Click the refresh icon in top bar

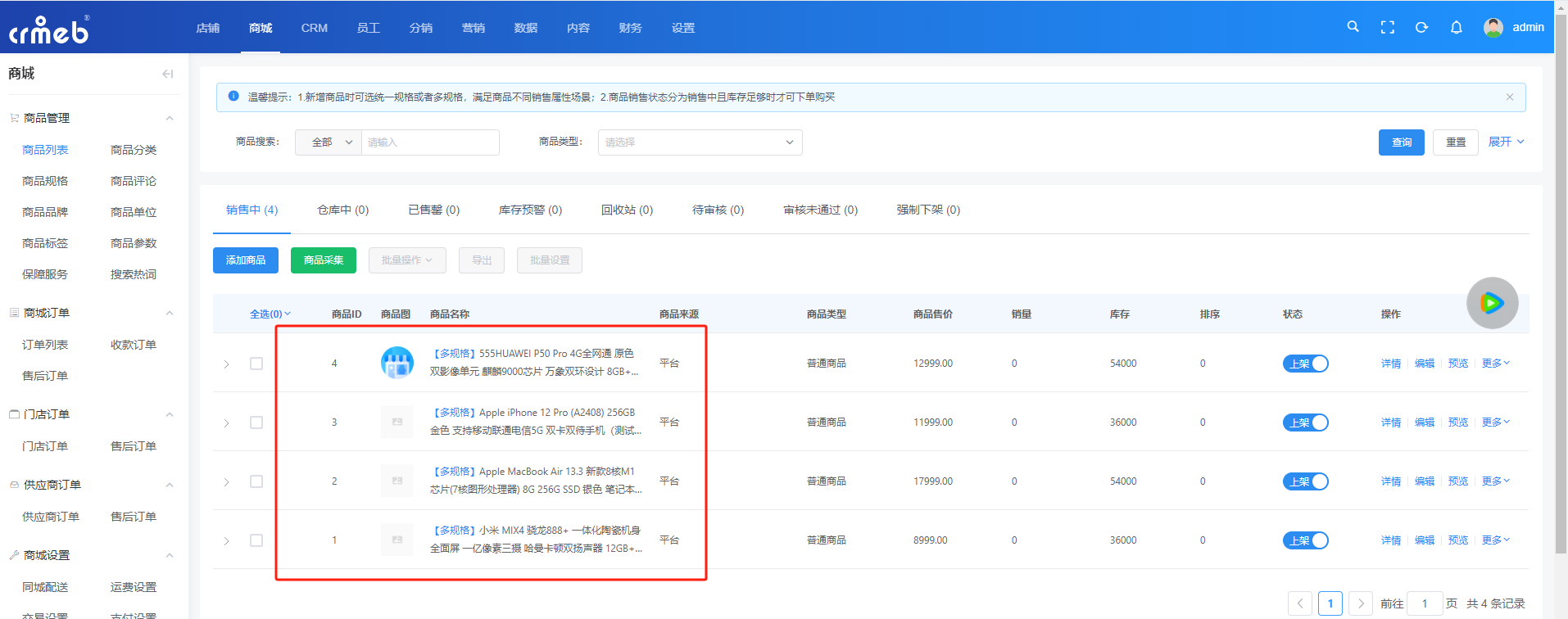point(1421,27)
